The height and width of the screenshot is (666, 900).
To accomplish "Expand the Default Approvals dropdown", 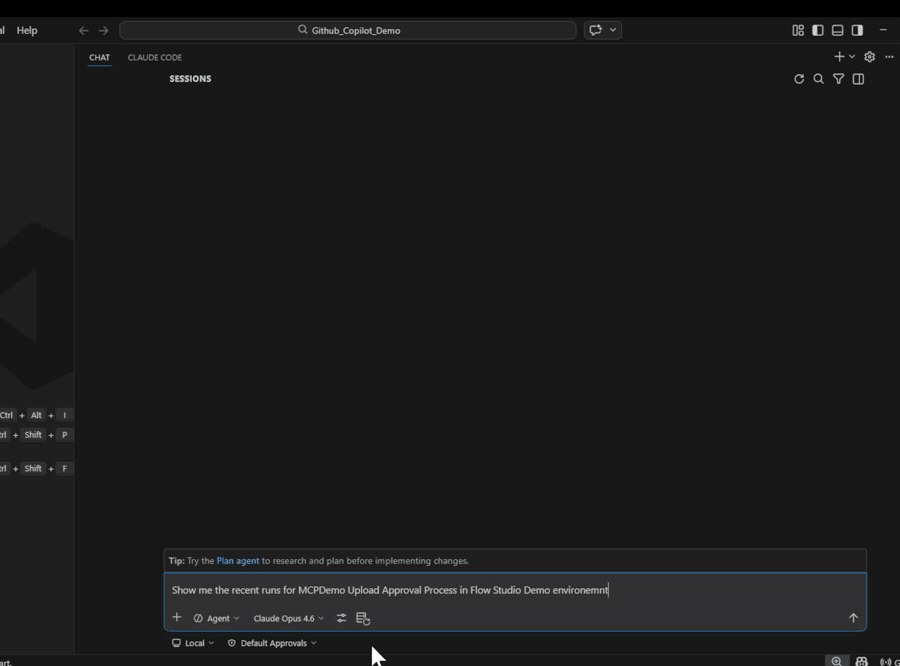I will tap(271, 643).
